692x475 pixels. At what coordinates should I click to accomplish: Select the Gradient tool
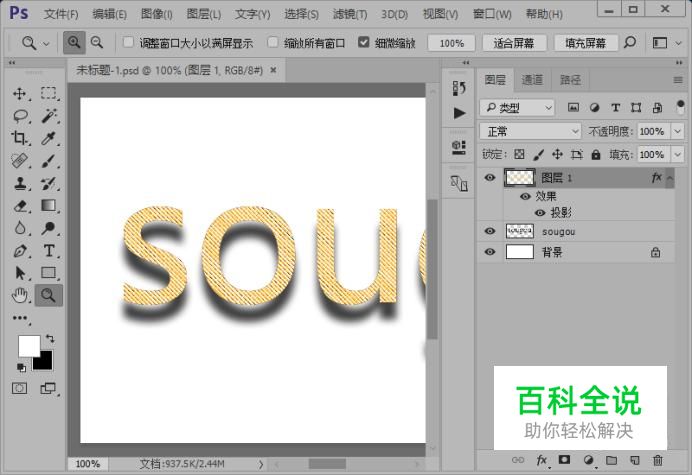[x=48, y=206]
